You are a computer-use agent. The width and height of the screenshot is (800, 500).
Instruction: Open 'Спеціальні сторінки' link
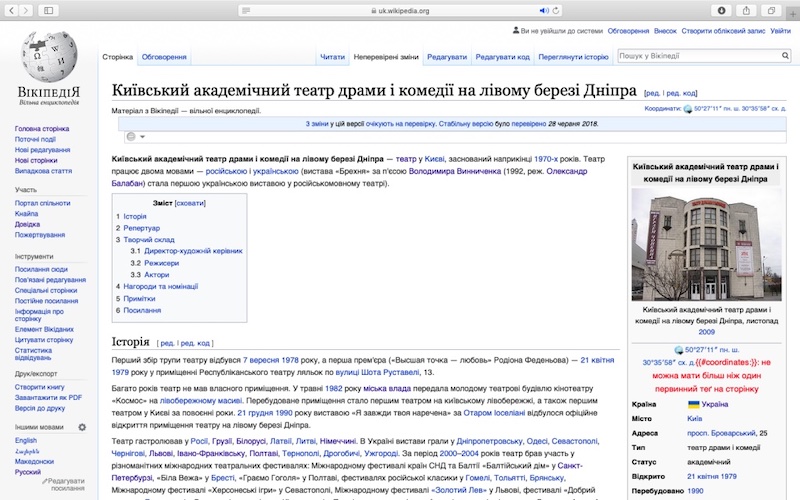(x=46, y=290)
